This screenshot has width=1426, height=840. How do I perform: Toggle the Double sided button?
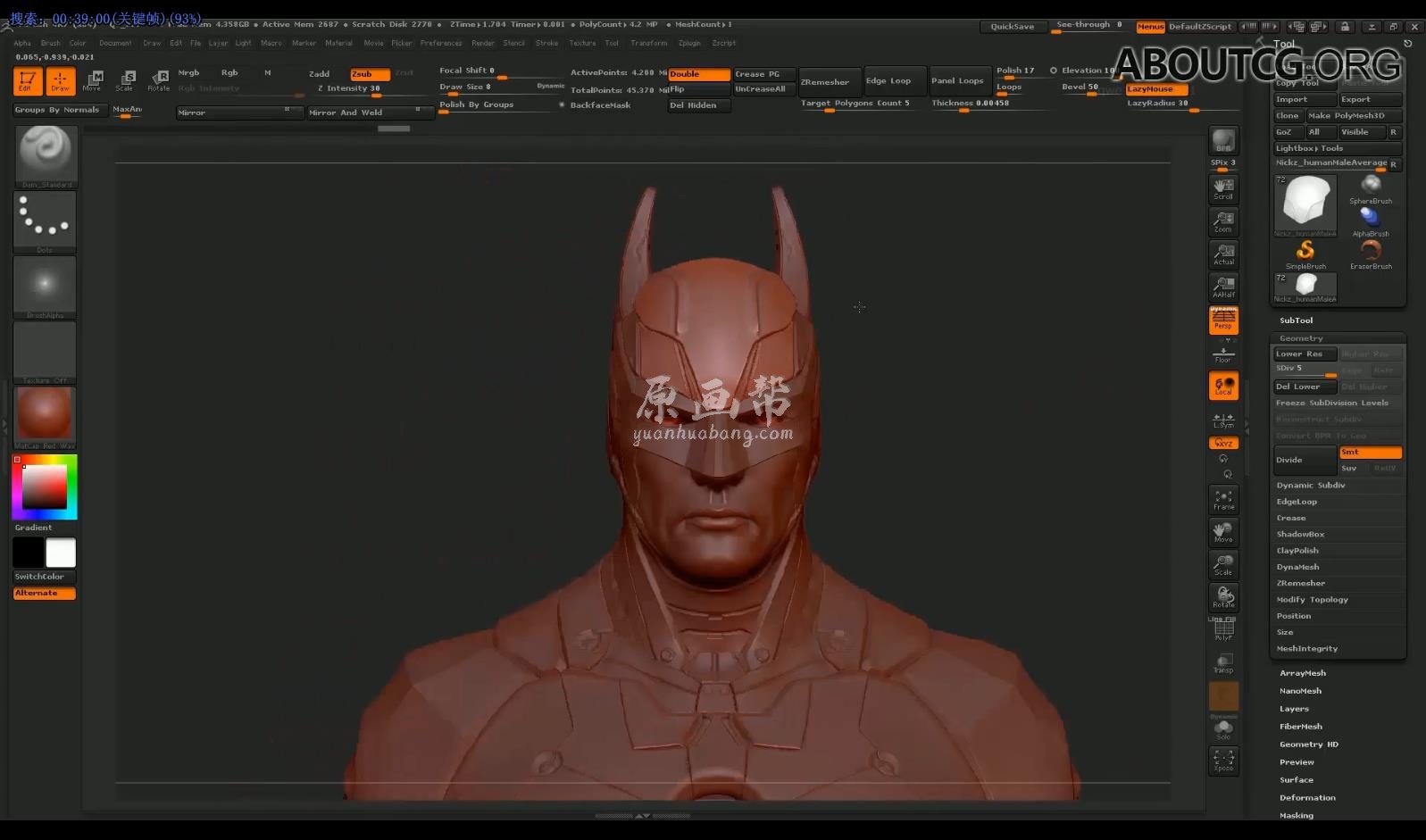coord(699,74)
